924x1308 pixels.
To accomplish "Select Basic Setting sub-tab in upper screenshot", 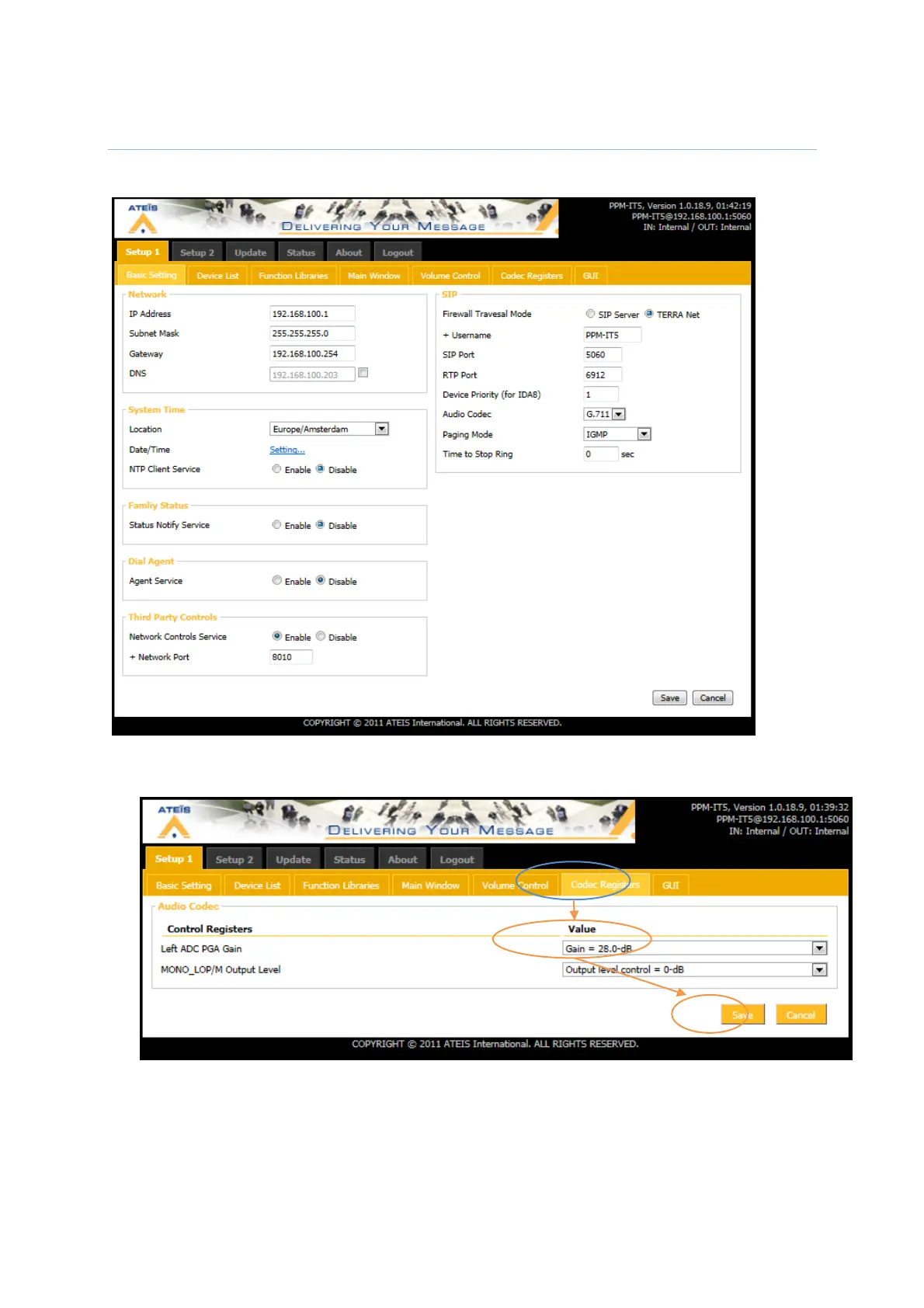I will pos(151,275).
